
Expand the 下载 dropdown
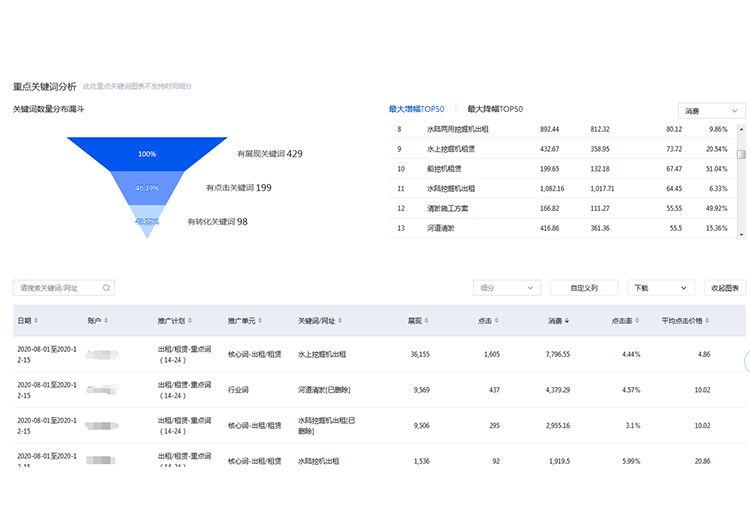(660, 288)
